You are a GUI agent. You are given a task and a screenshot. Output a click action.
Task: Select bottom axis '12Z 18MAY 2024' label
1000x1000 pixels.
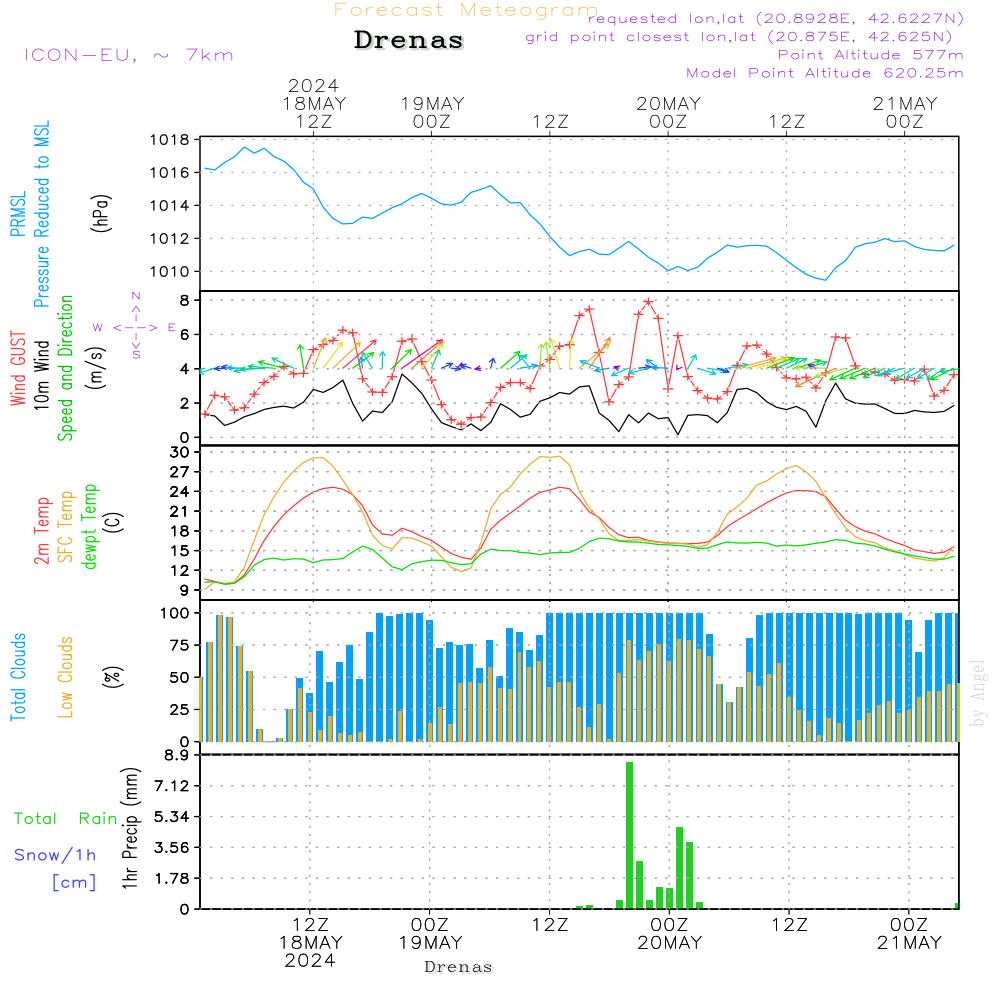tap(311, 943)
